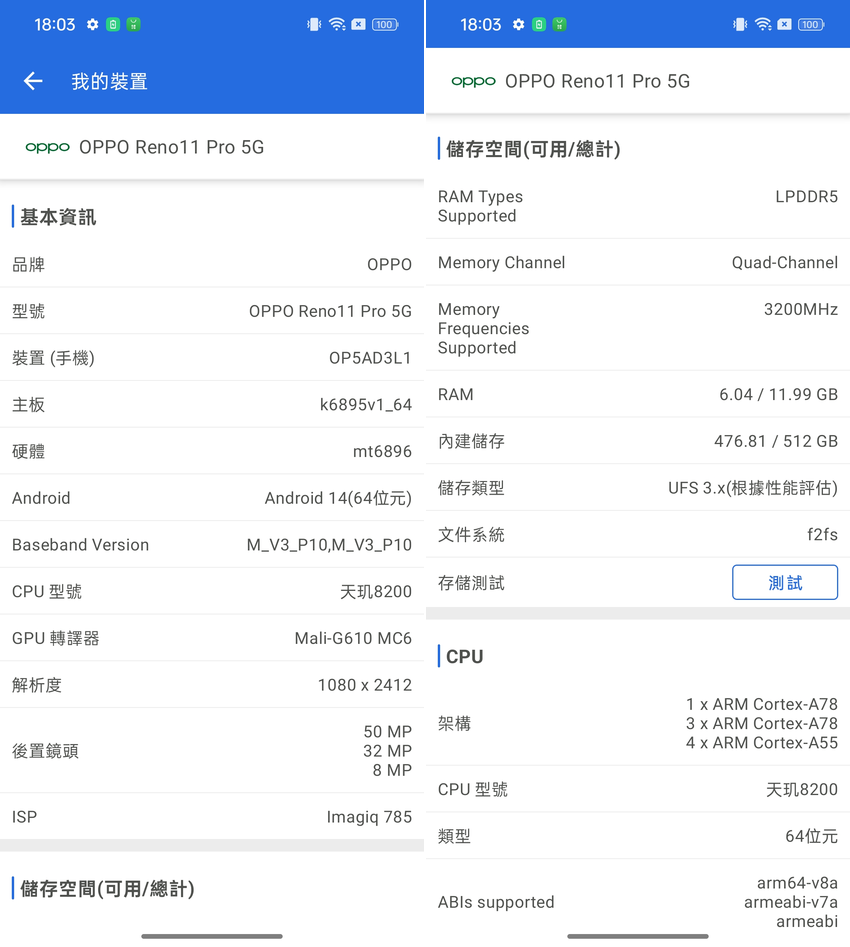Select the 內建儲存 476.81 / 512 GB row
The image size is (850, 947).
click(638, 441)
